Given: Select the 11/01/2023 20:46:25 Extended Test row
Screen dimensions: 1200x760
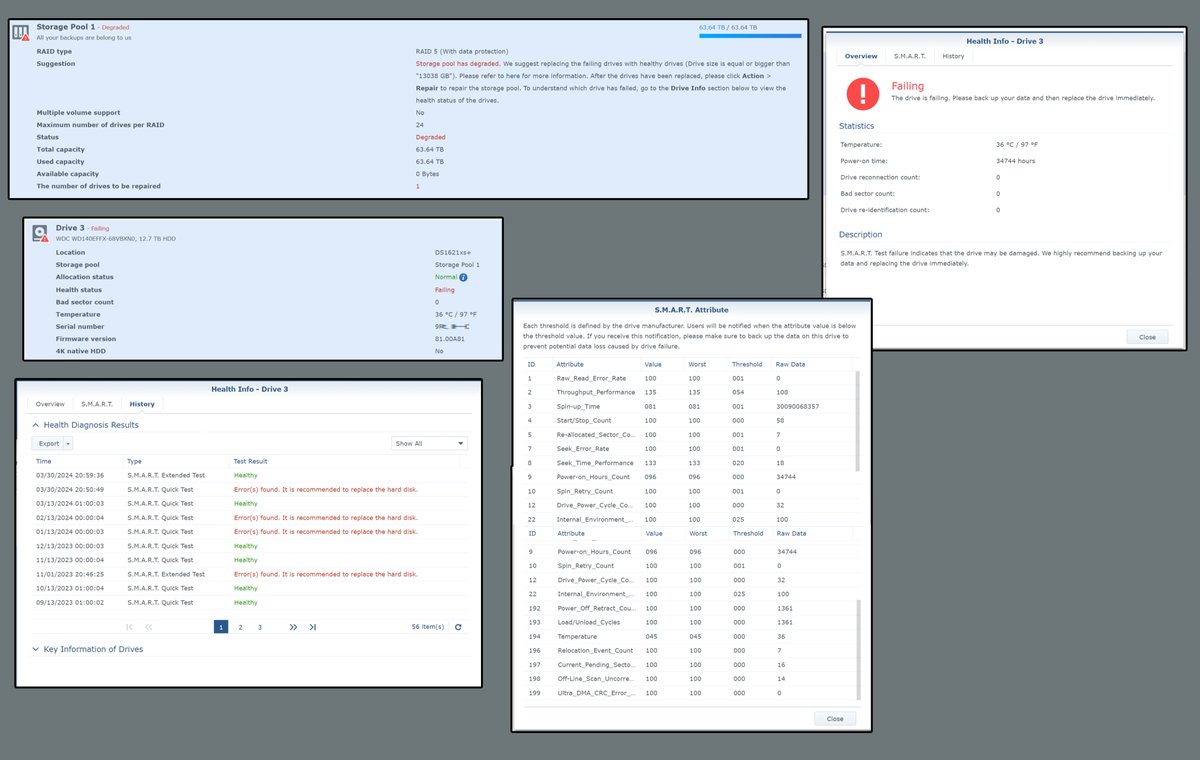Looking at the screenshot, I should point(248,574).
